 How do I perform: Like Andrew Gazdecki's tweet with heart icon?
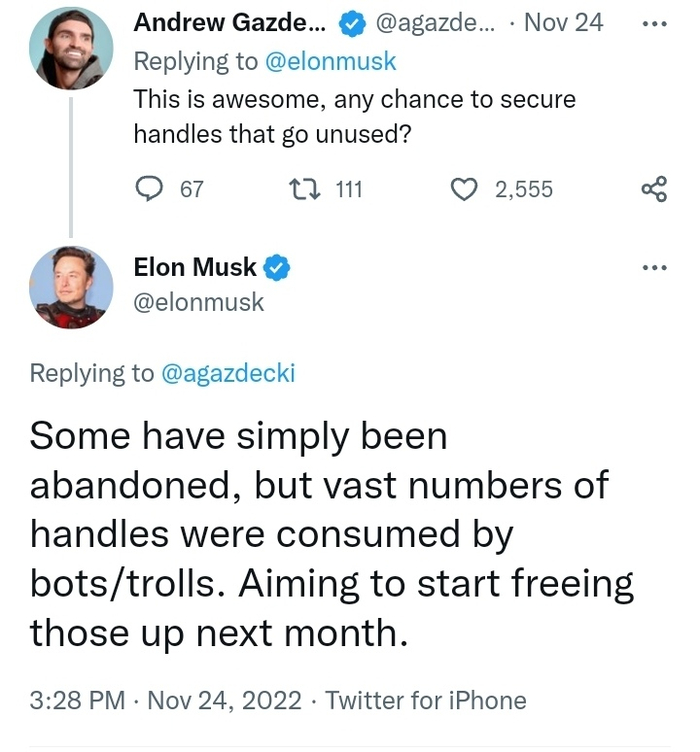point(464,189)
